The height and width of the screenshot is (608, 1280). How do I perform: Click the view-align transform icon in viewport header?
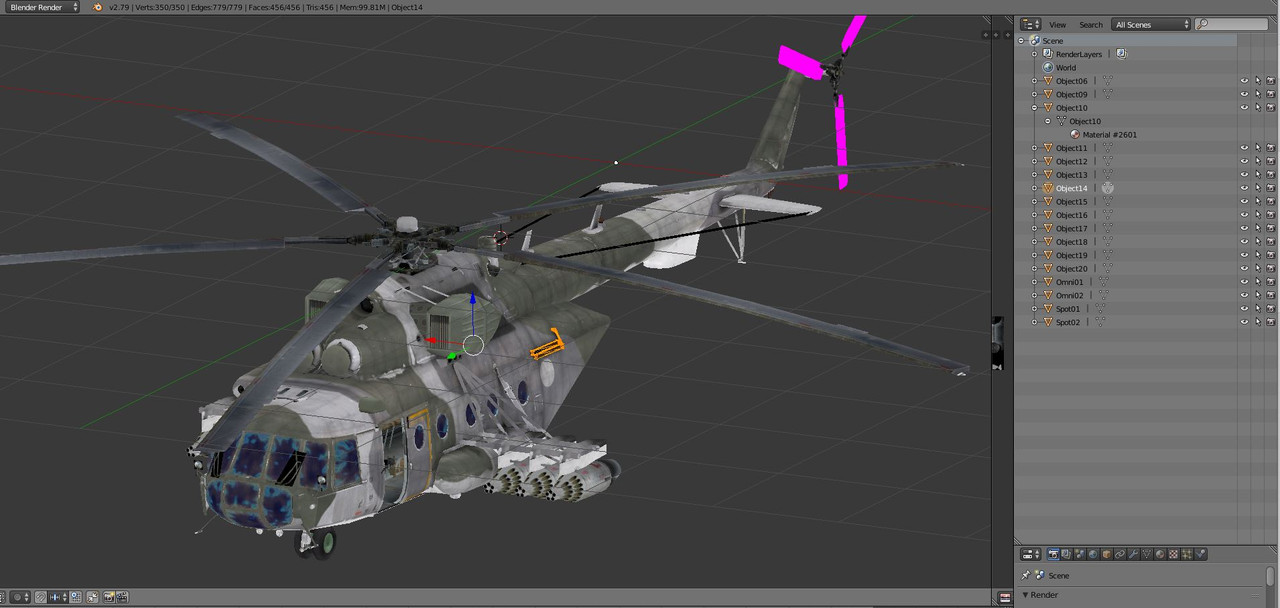coord(92,597)
